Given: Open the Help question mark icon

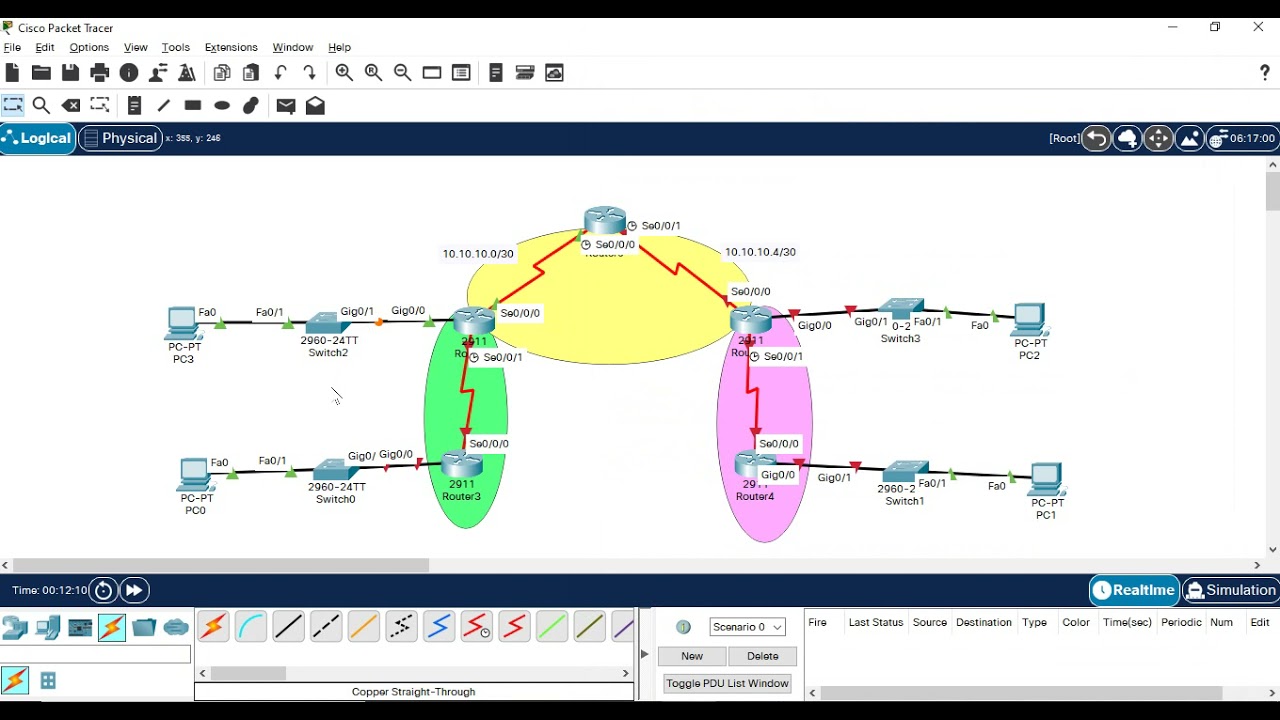Looking at the screenshot, I should [x=1265, y=72].
